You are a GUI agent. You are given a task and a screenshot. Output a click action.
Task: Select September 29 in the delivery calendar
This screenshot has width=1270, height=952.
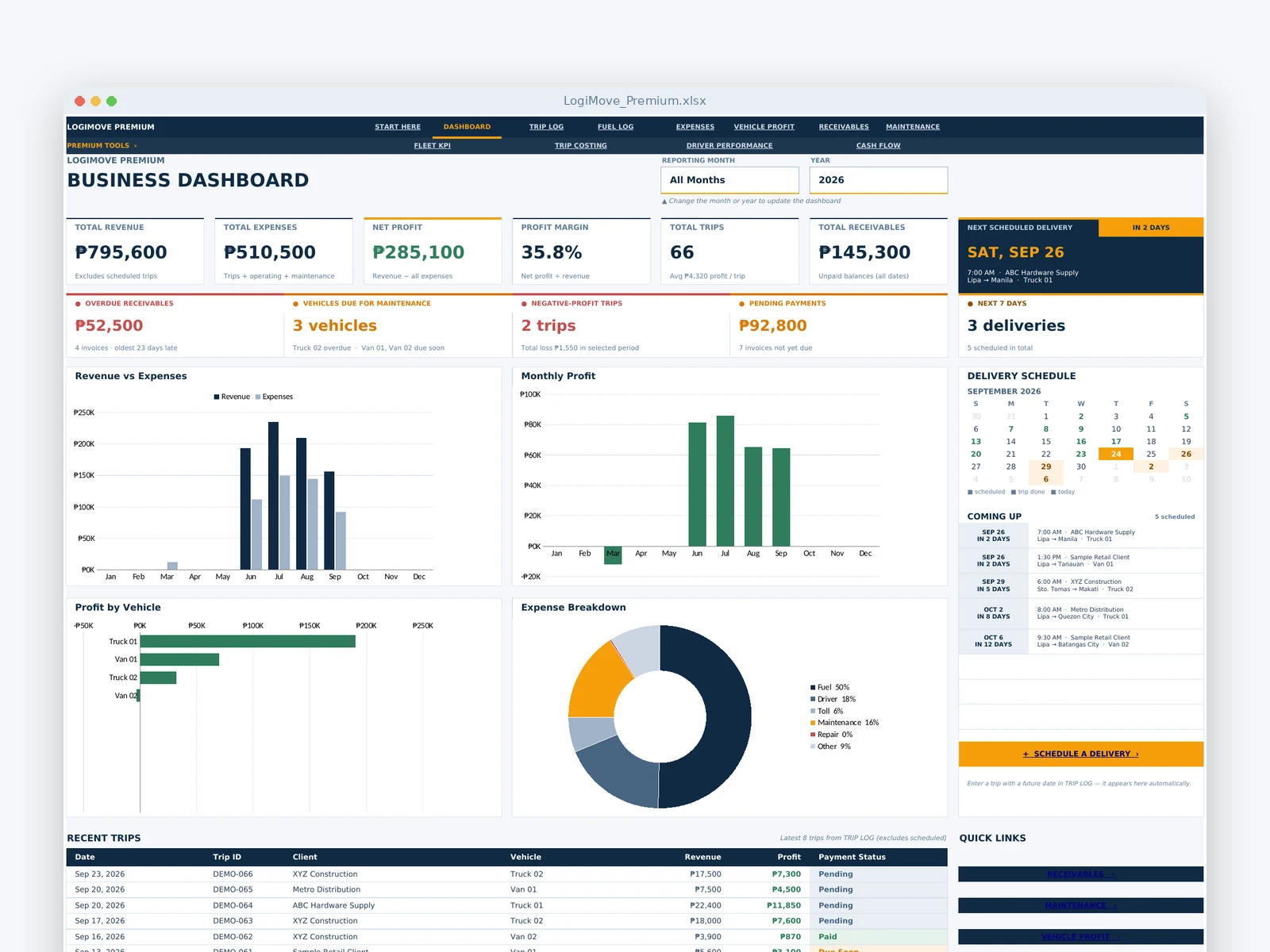pyautogui.click(x=1046, y=466)
